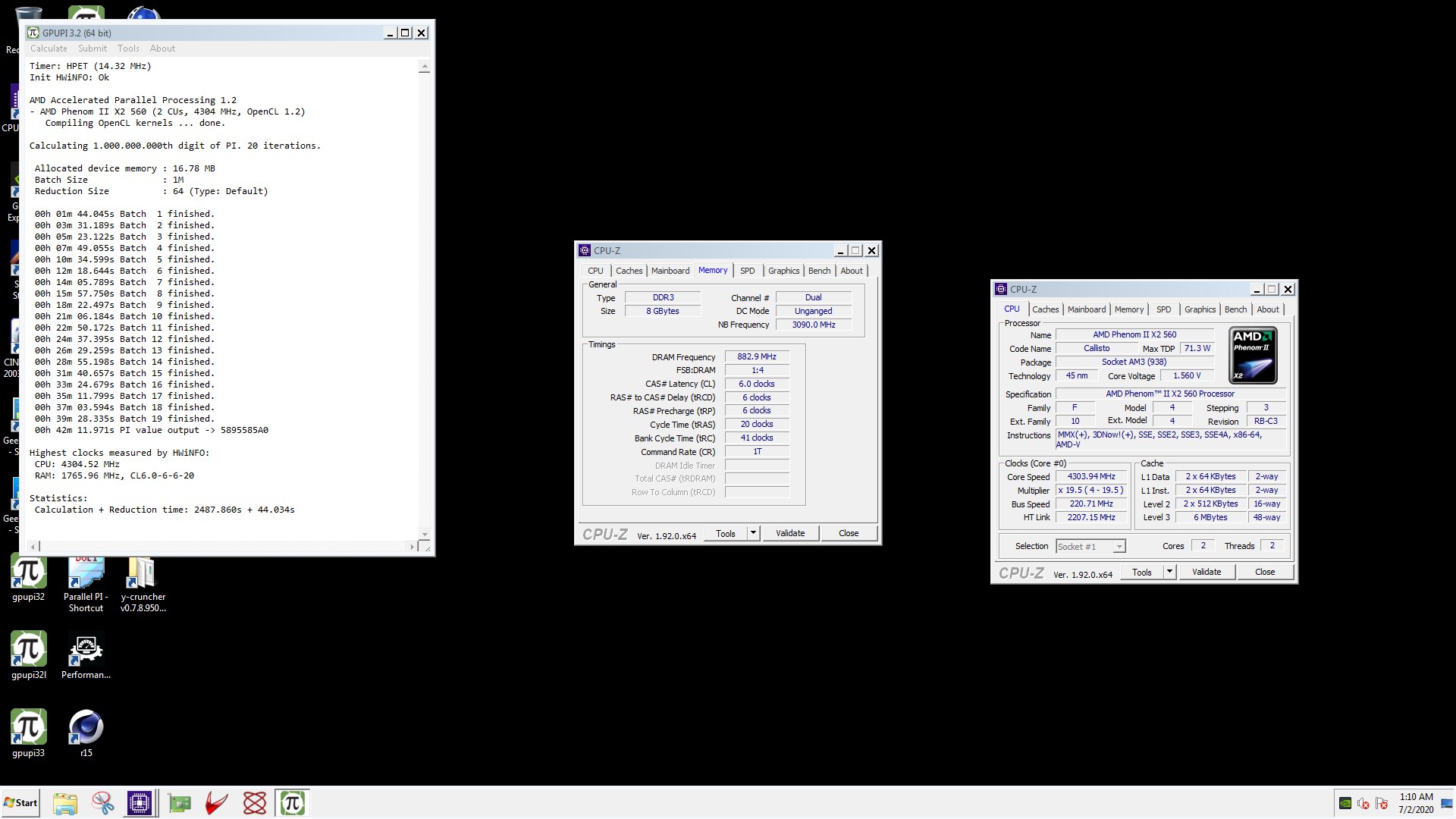Open the gpupi32 desktop shortcut

click(28, 578)
